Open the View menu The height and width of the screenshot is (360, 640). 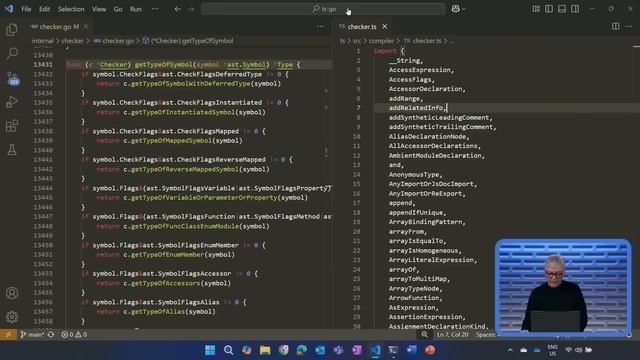[x=99, y=9]
